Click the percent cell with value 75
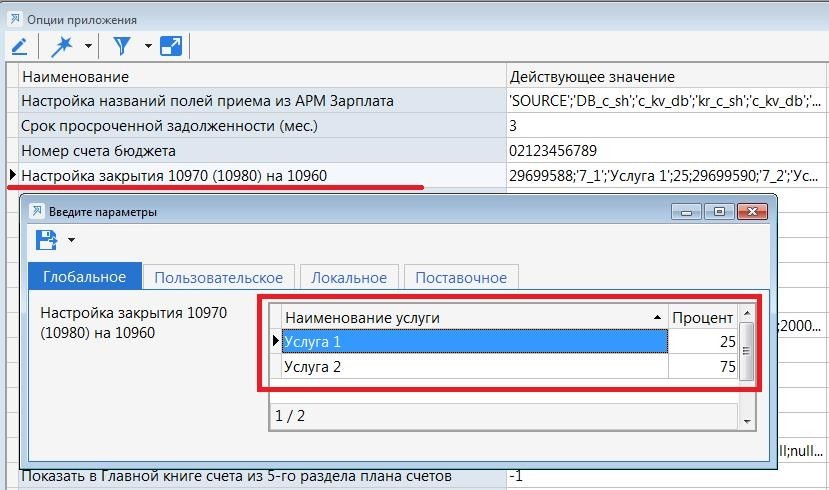829x490 pixels. pyautogui.click(x=703, y=366)
